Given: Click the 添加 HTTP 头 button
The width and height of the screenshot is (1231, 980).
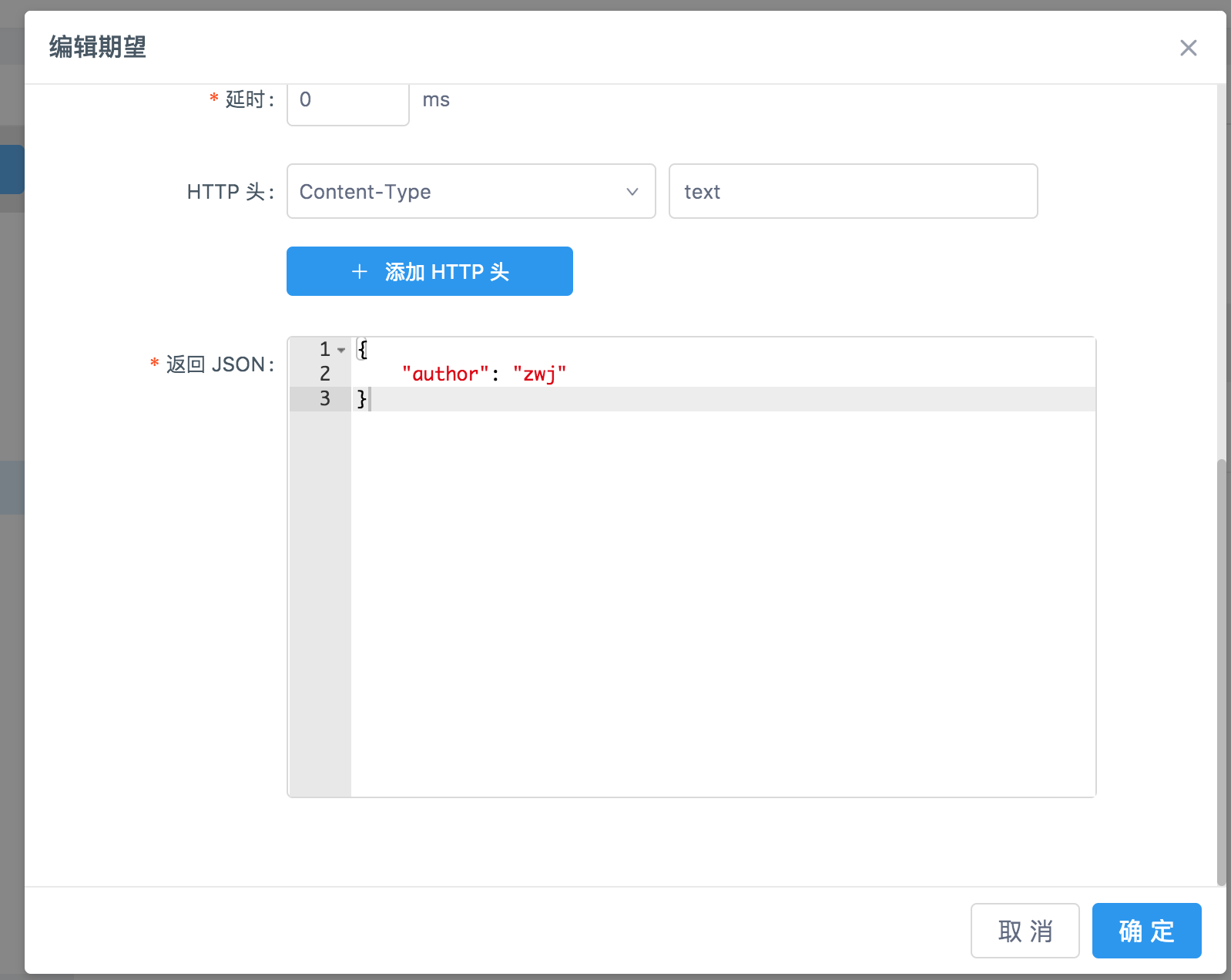Looking at the screenshot, I should tap(429, 271).
